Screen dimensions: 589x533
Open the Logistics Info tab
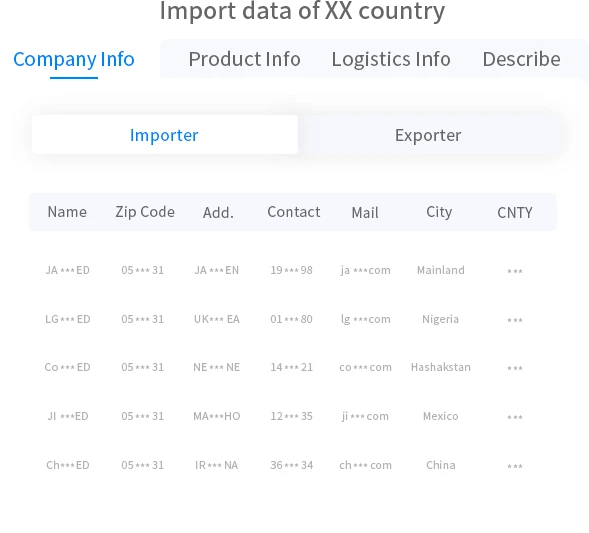(x=391, y=59)
